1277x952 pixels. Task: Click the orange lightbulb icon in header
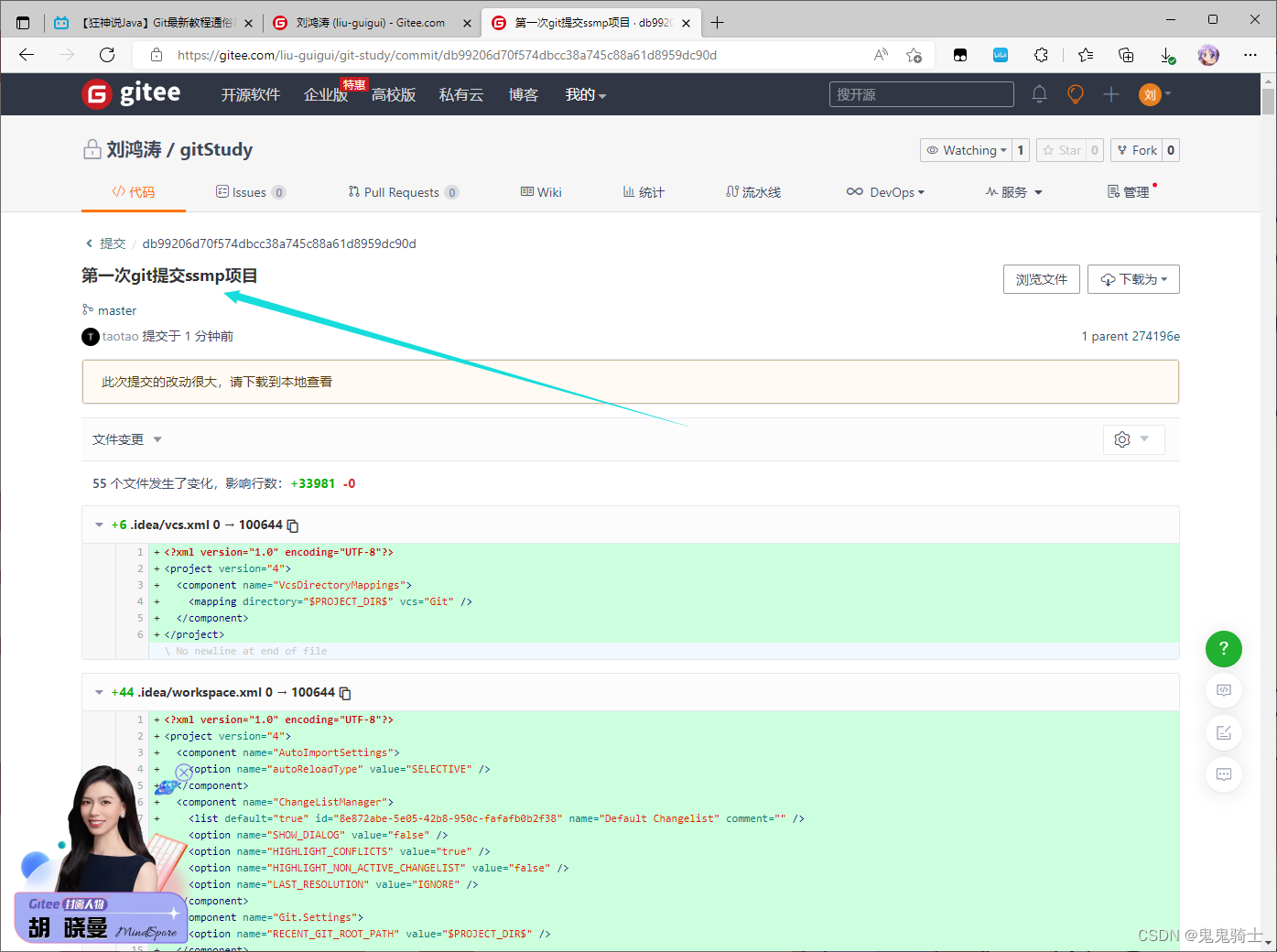click(1076, 94)
